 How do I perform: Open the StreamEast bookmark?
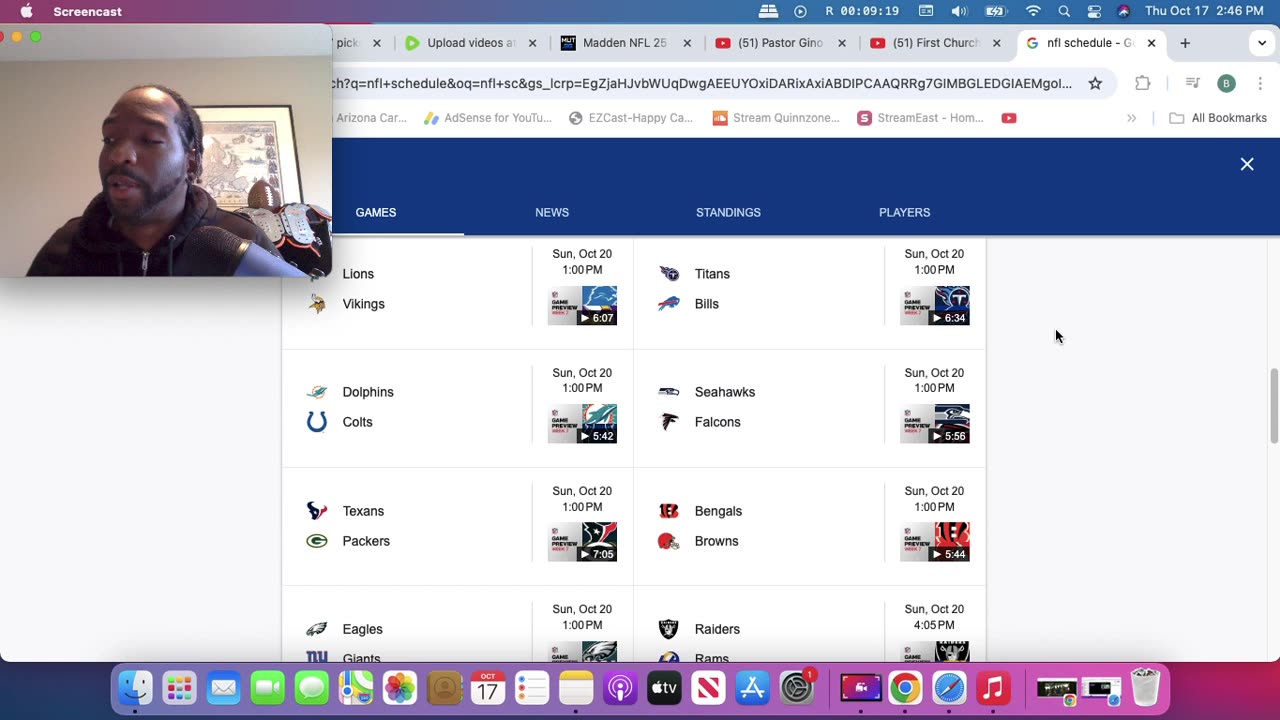(921, 118)
